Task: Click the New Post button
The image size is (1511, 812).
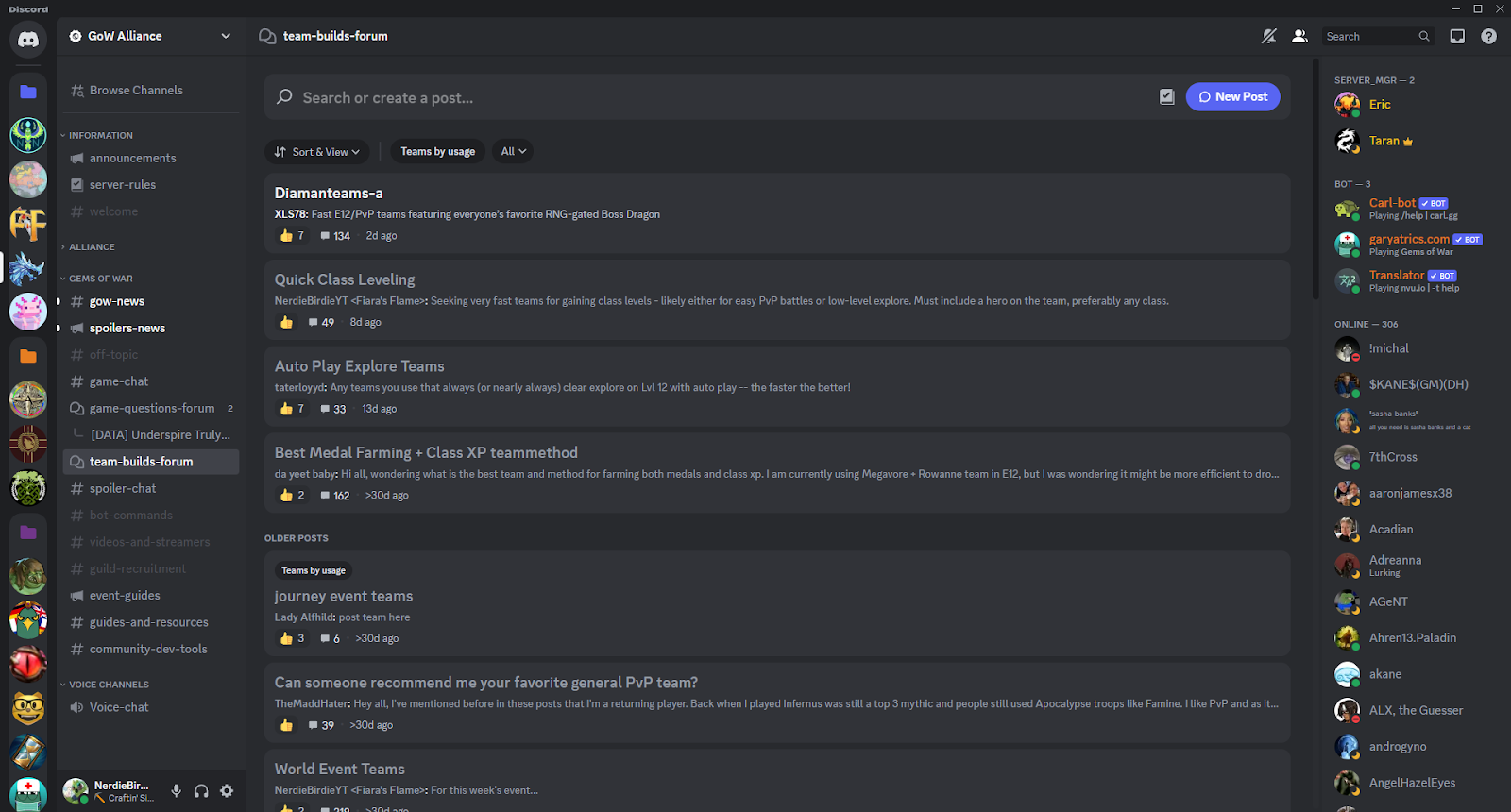Action: coord(1232,96)
